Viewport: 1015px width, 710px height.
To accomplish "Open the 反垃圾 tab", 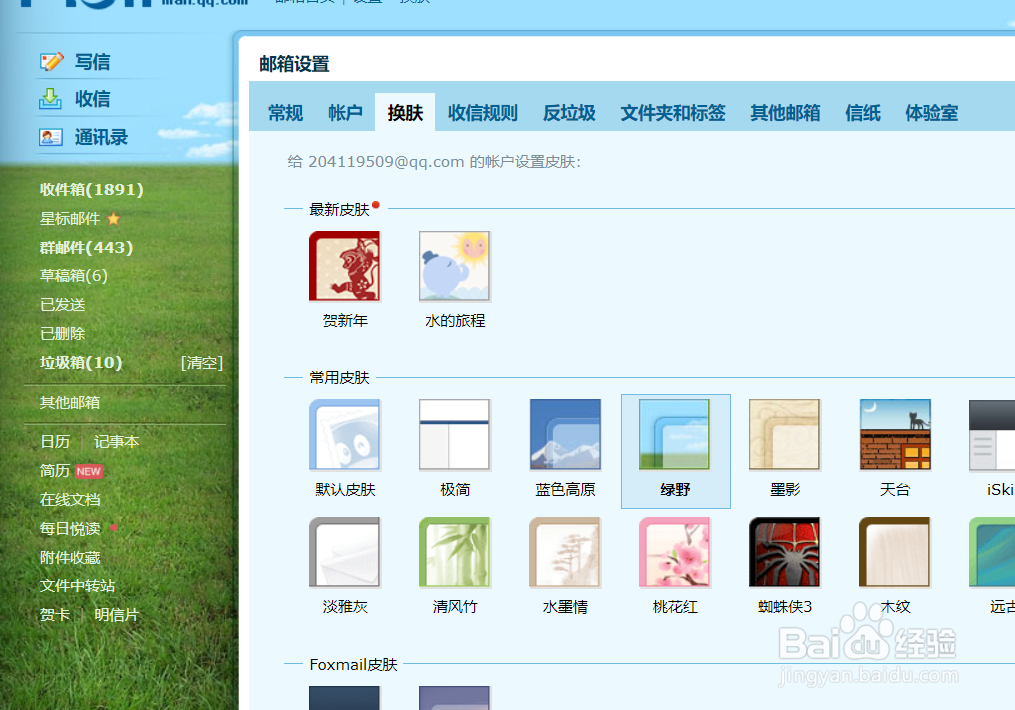I will tap(569, 113).
